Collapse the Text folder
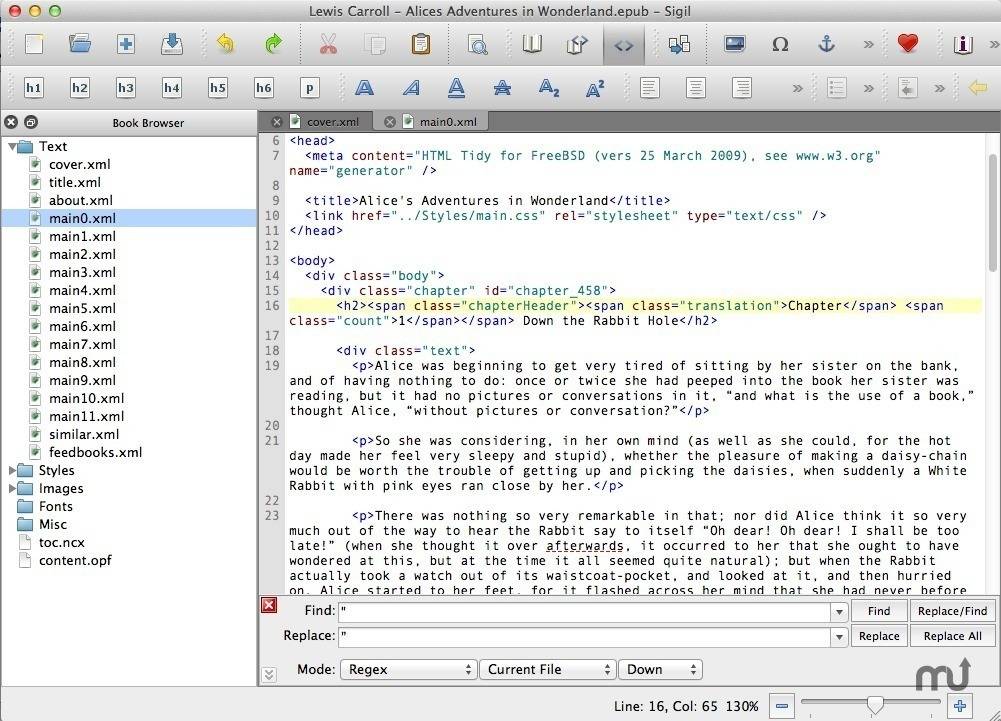 pyautogui.click(x=11, y=147)
